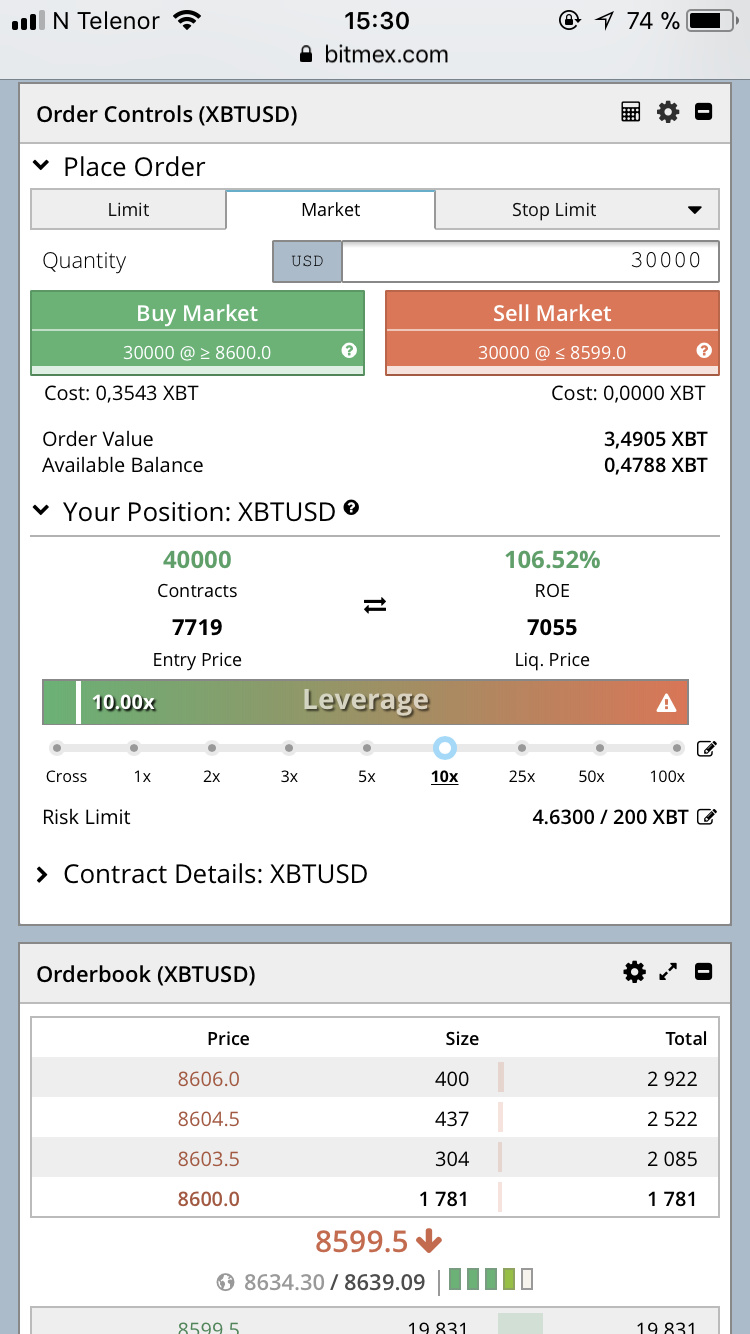Viewport: 750px width, 1334px height.
Task: Click the Sell Market button
Action: coord(552,333)
